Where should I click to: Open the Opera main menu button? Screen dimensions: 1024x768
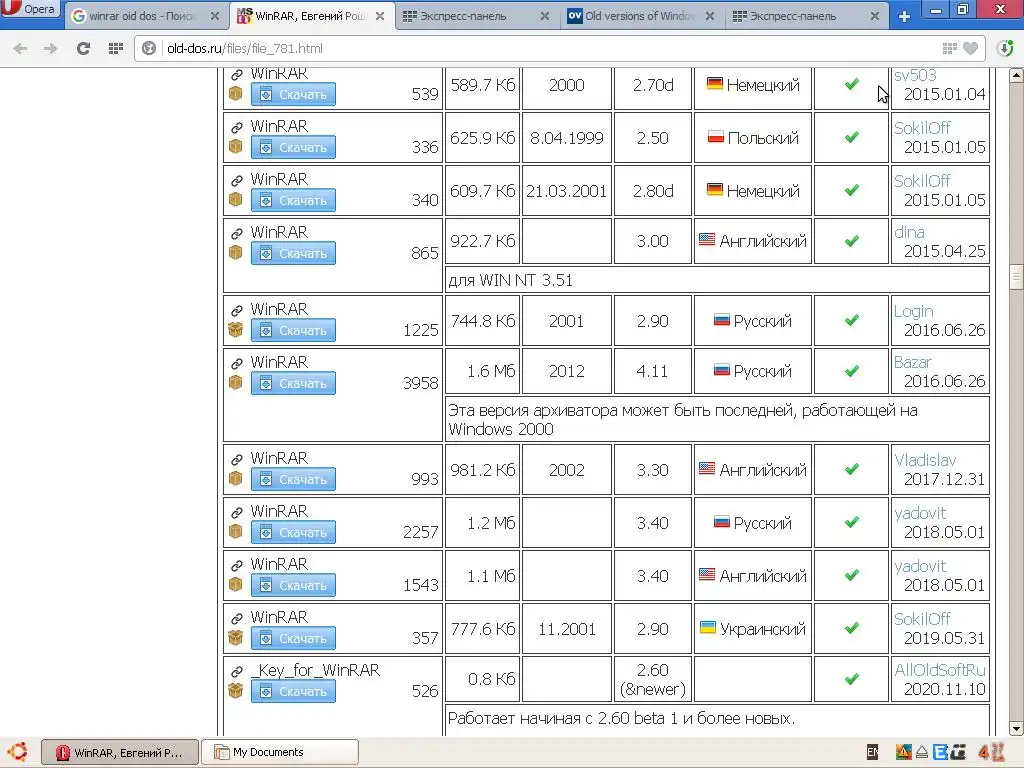(30, 9)
